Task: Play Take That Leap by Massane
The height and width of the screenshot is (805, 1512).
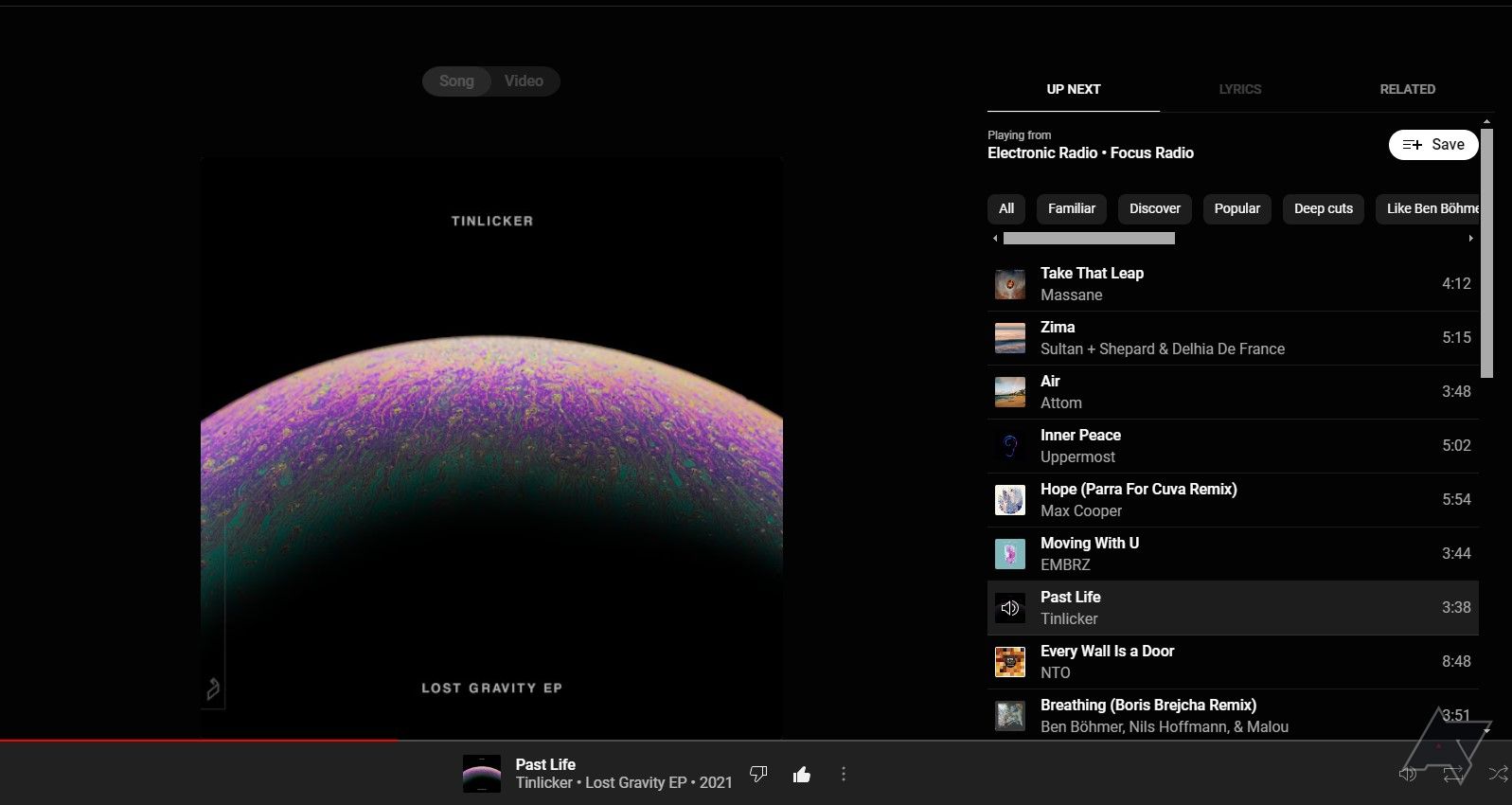Action: (1233, 284)
